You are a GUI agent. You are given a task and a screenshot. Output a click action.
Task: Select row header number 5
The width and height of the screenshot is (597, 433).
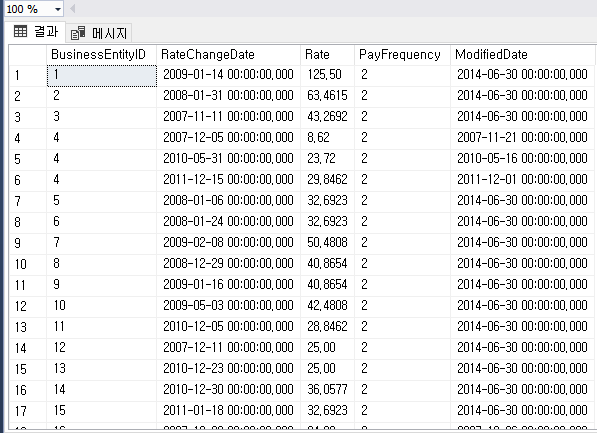28,159
